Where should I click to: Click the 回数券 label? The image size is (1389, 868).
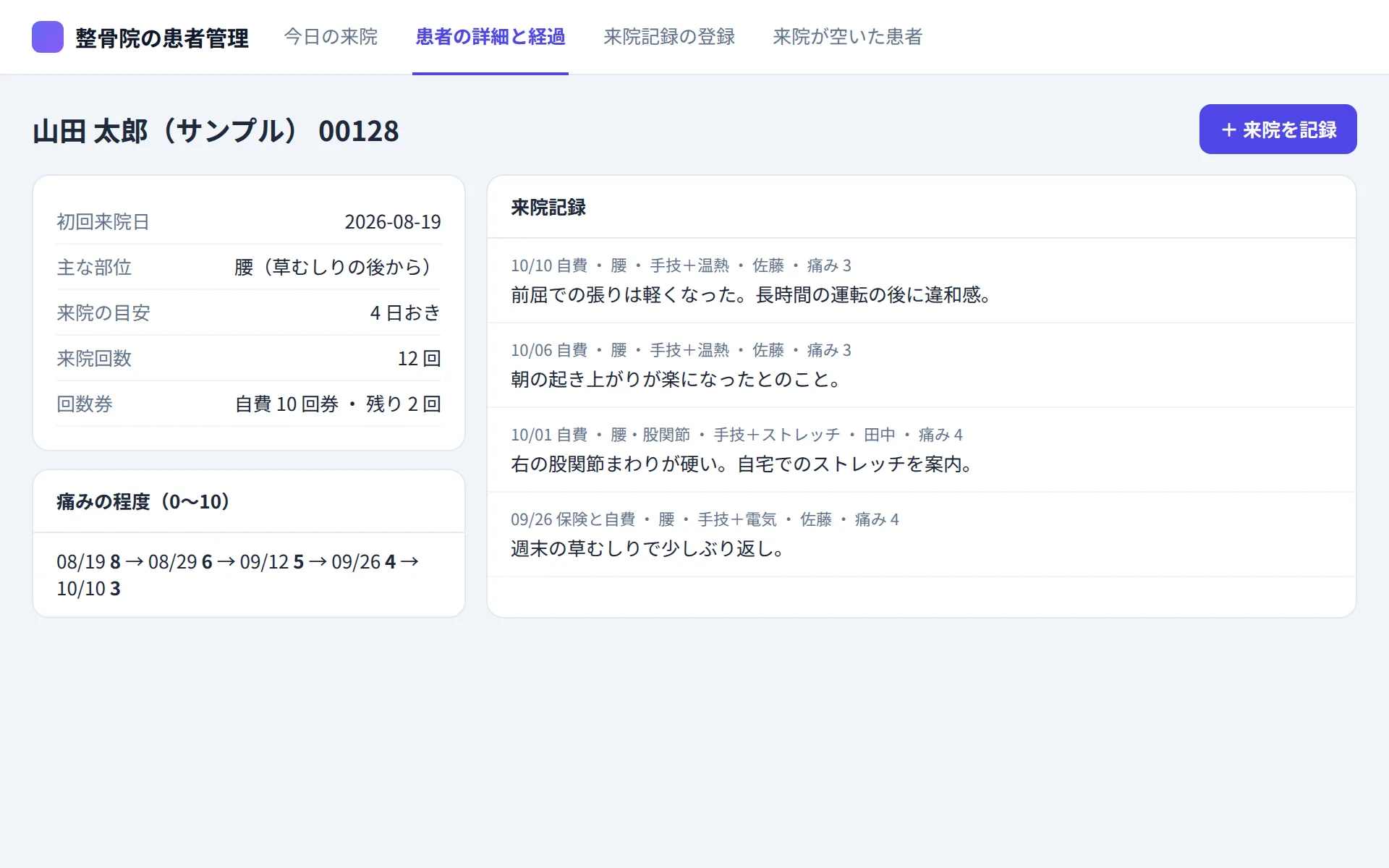point(85,404)
